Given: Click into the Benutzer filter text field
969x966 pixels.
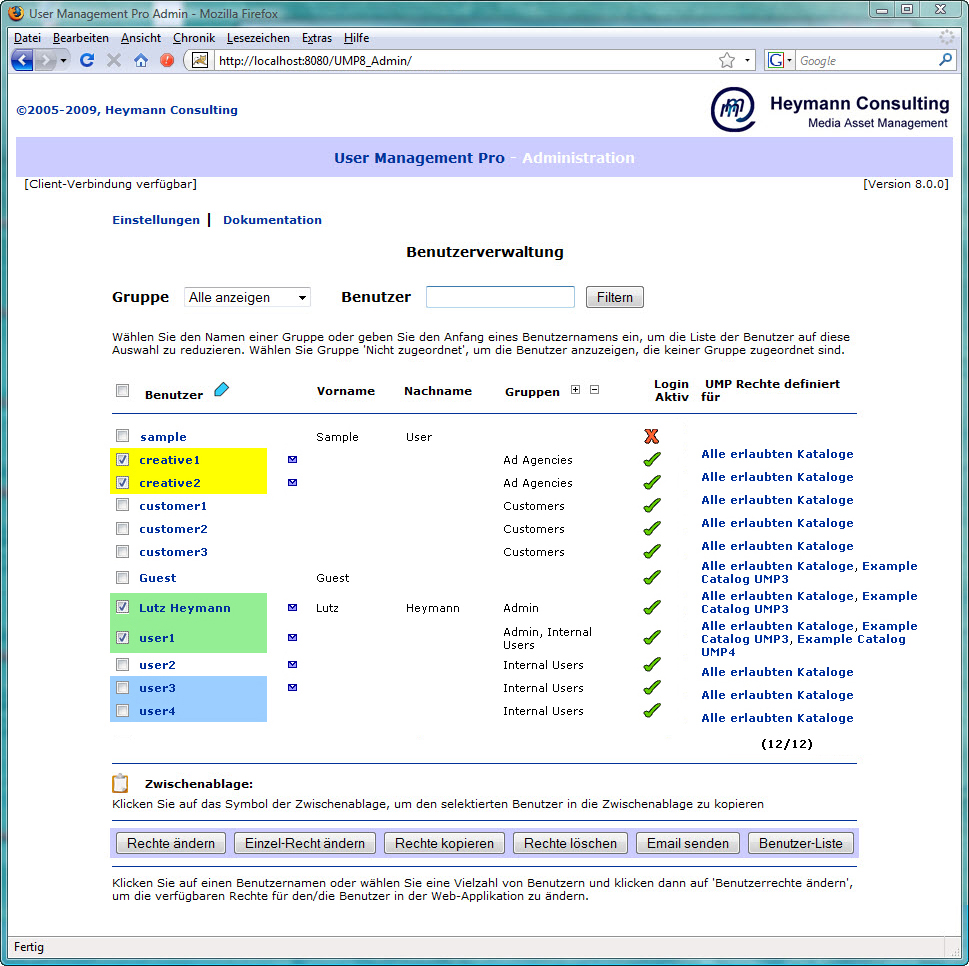Looking at the screenshot, I should coord(501,297).
